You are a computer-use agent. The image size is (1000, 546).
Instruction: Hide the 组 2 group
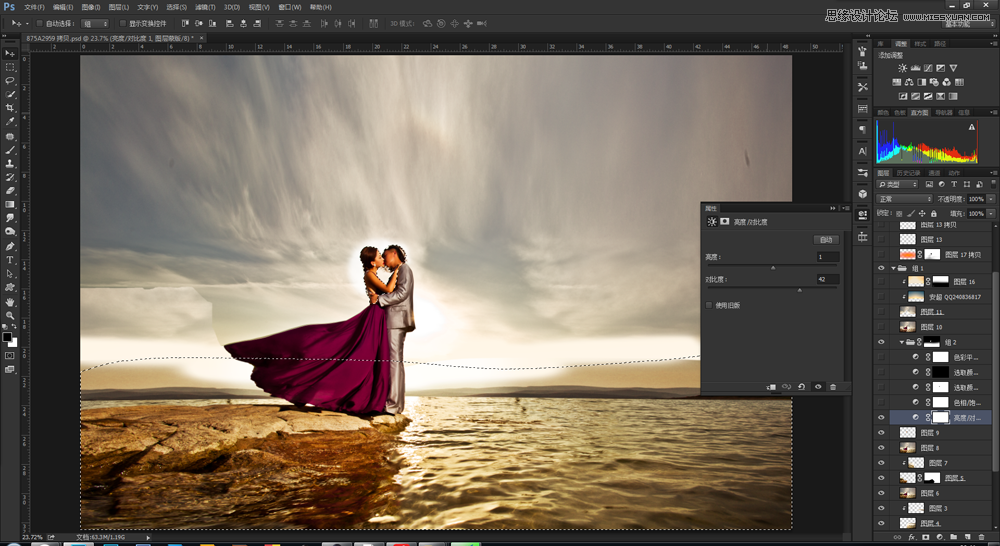pyautogui.click(x=881, y=343)
